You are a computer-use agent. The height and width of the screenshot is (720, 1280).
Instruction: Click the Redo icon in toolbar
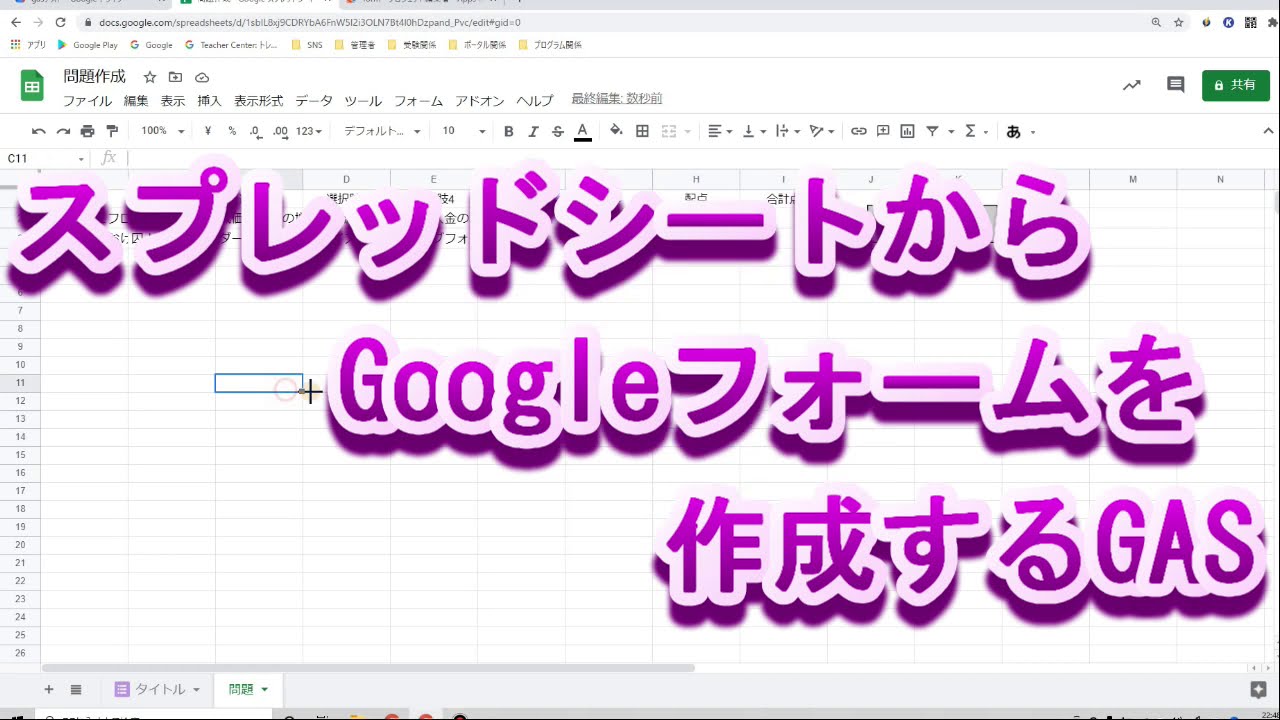(x=63, y=131)
